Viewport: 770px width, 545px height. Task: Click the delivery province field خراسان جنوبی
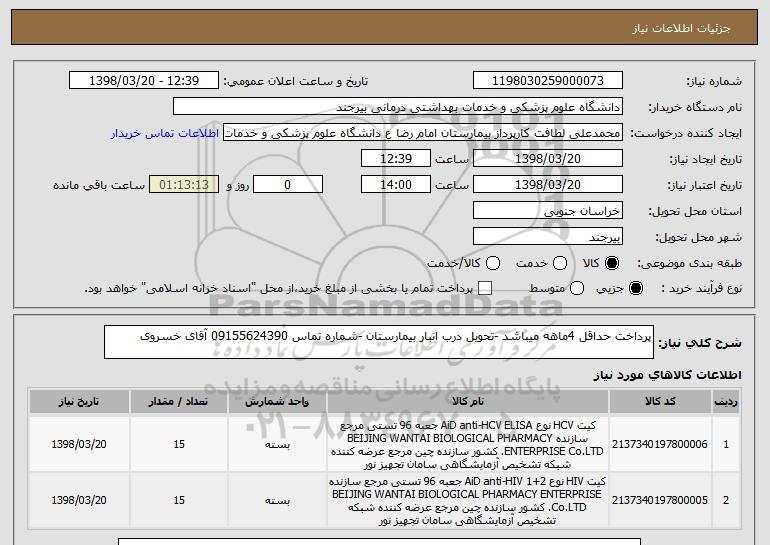548,211
